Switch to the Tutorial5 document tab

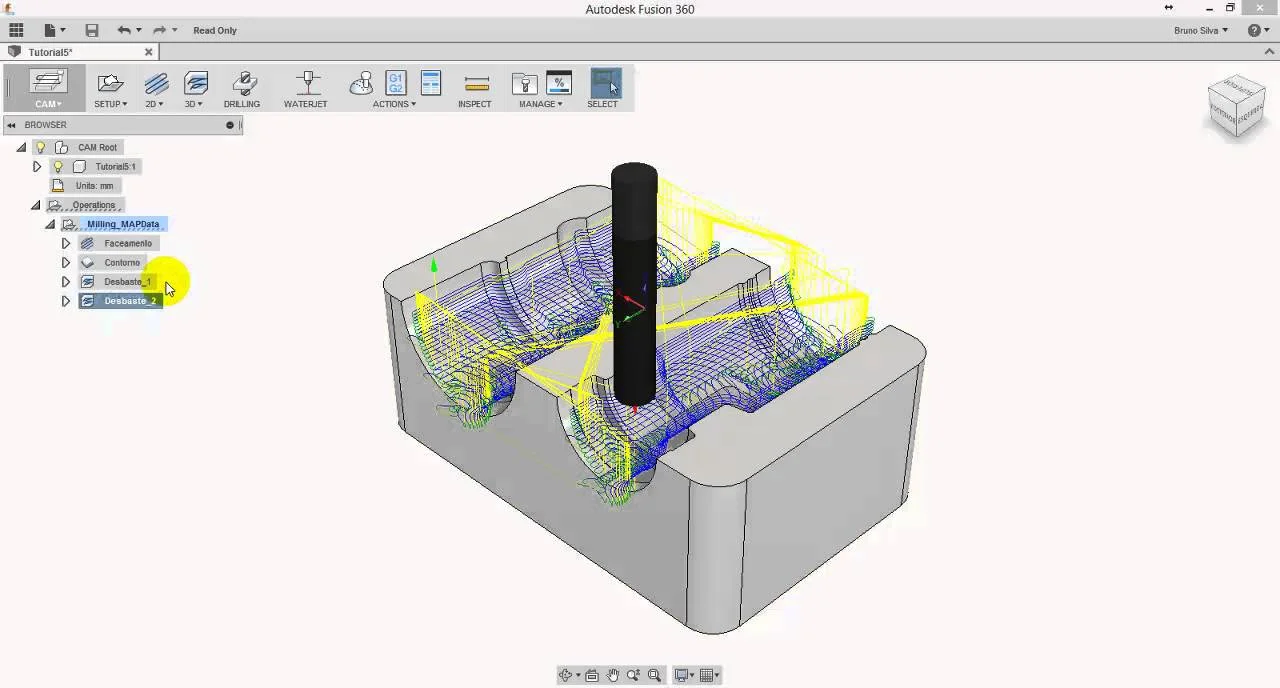pos(50,52)
